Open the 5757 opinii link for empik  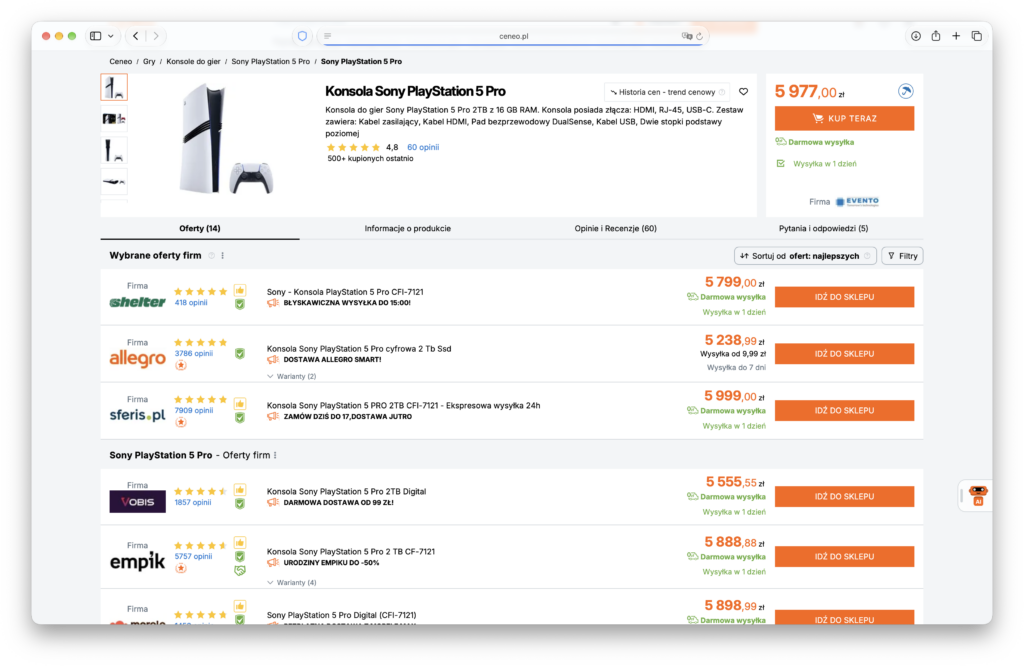(x=193, y=556)
